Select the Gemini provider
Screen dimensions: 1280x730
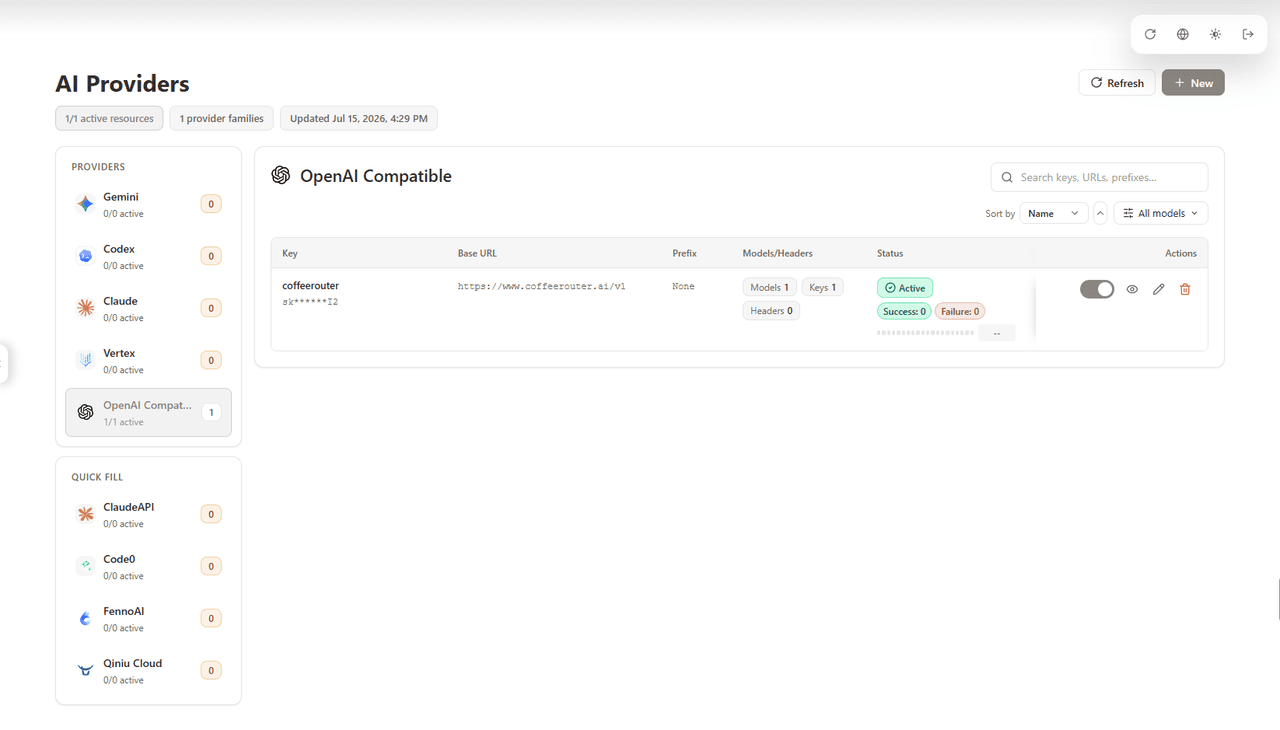pos(148,204)
